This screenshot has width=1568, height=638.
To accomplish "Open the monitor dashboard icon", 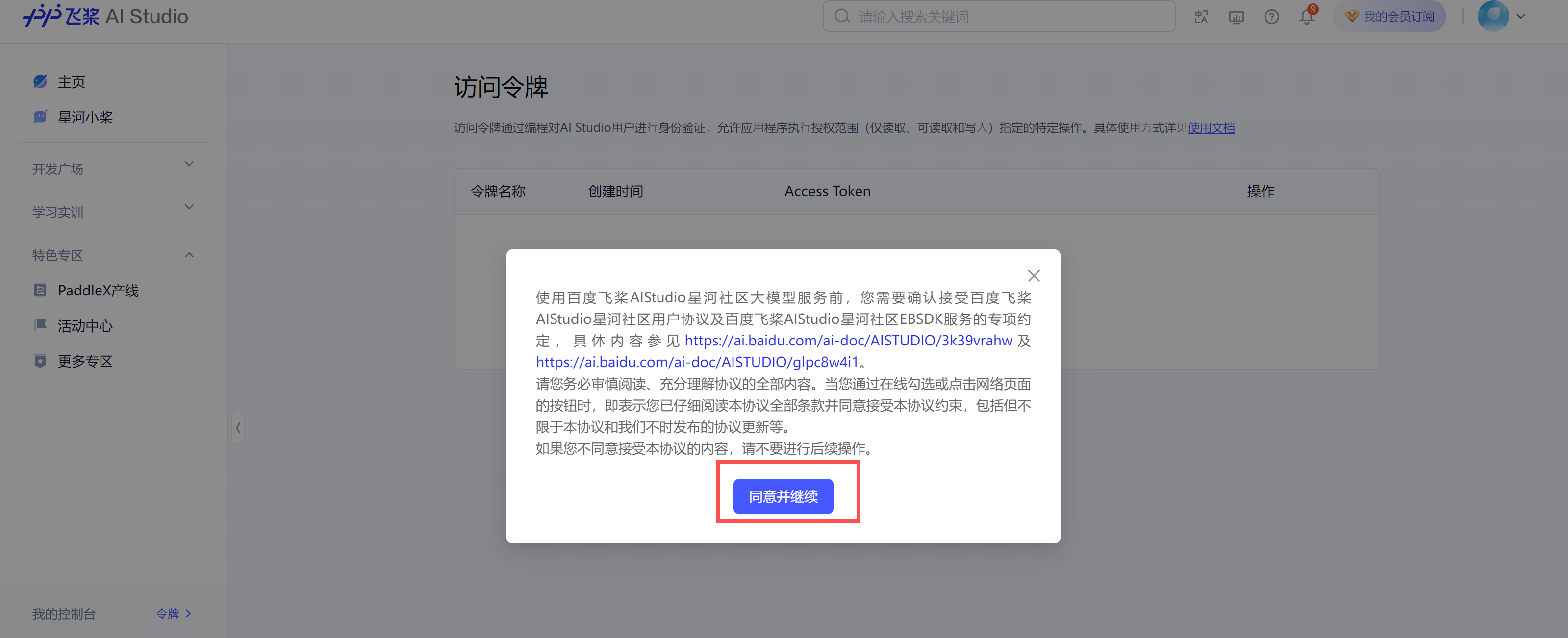I will [x=1236, y=17].
